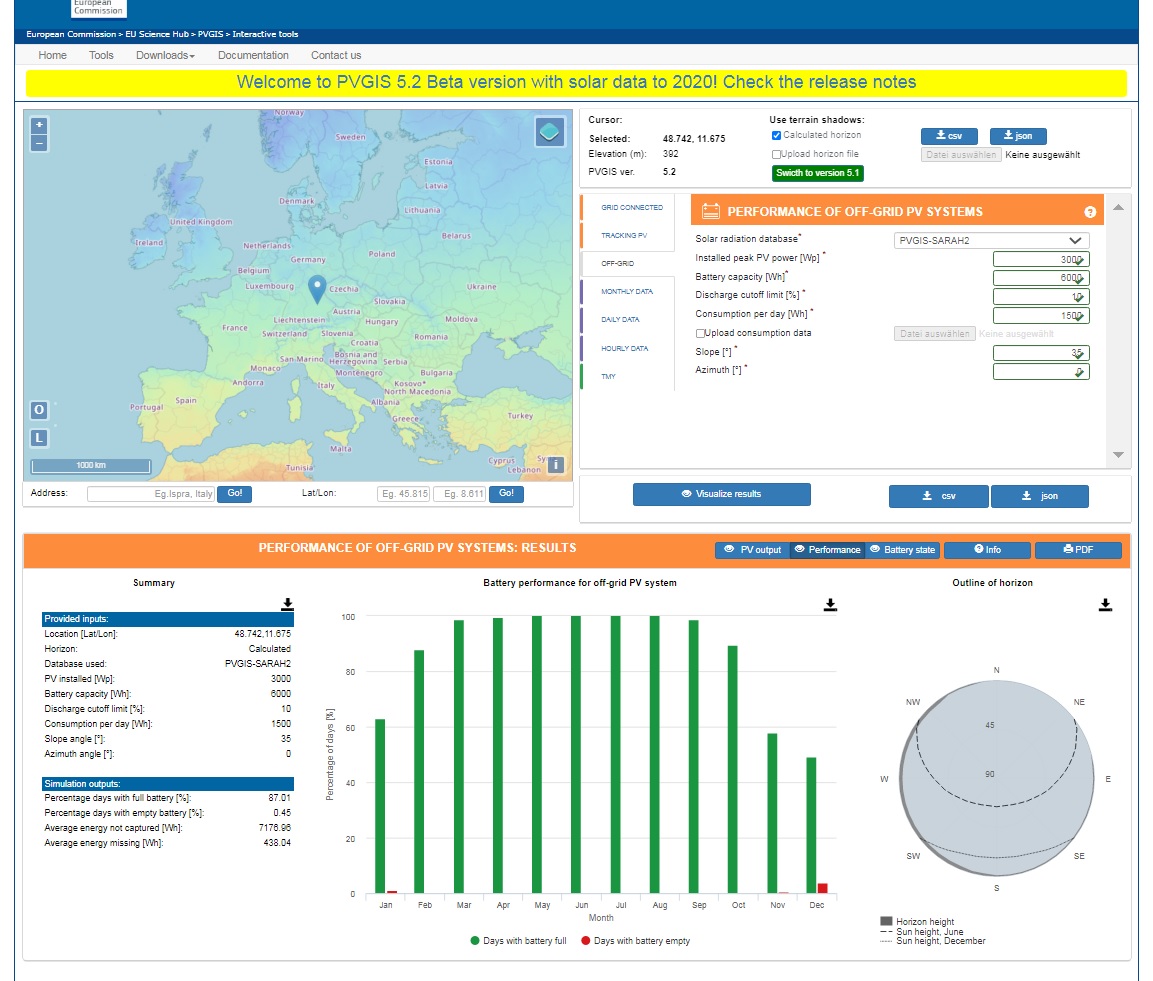The width and height of the screenshot is (1153, 981).
Task: Open help question mark in off-grid header
Action: pyautogui.click(x=1090, y=212)
